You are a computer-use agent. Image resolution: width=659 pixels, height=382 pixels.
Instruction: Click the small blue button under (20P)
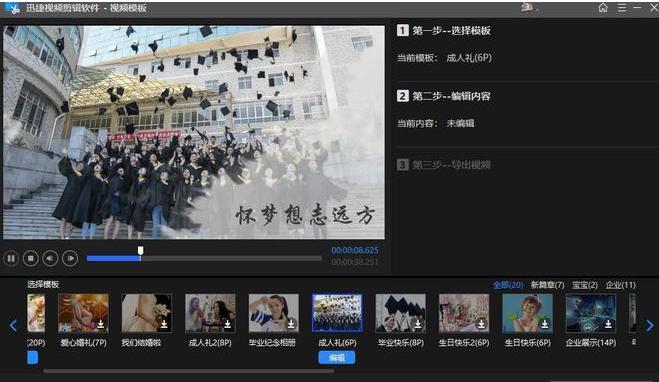coord(32,358)
